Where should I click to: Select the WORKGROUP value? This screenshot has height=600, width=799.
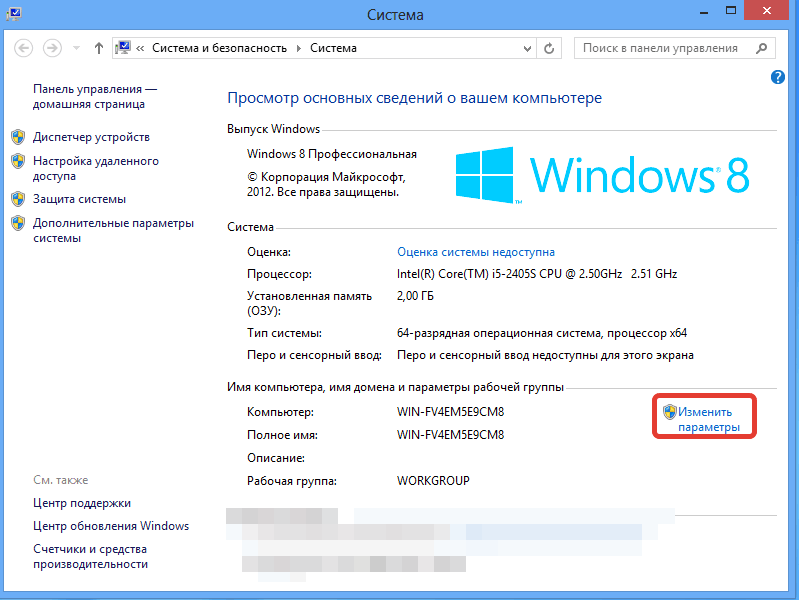[433, 481]
